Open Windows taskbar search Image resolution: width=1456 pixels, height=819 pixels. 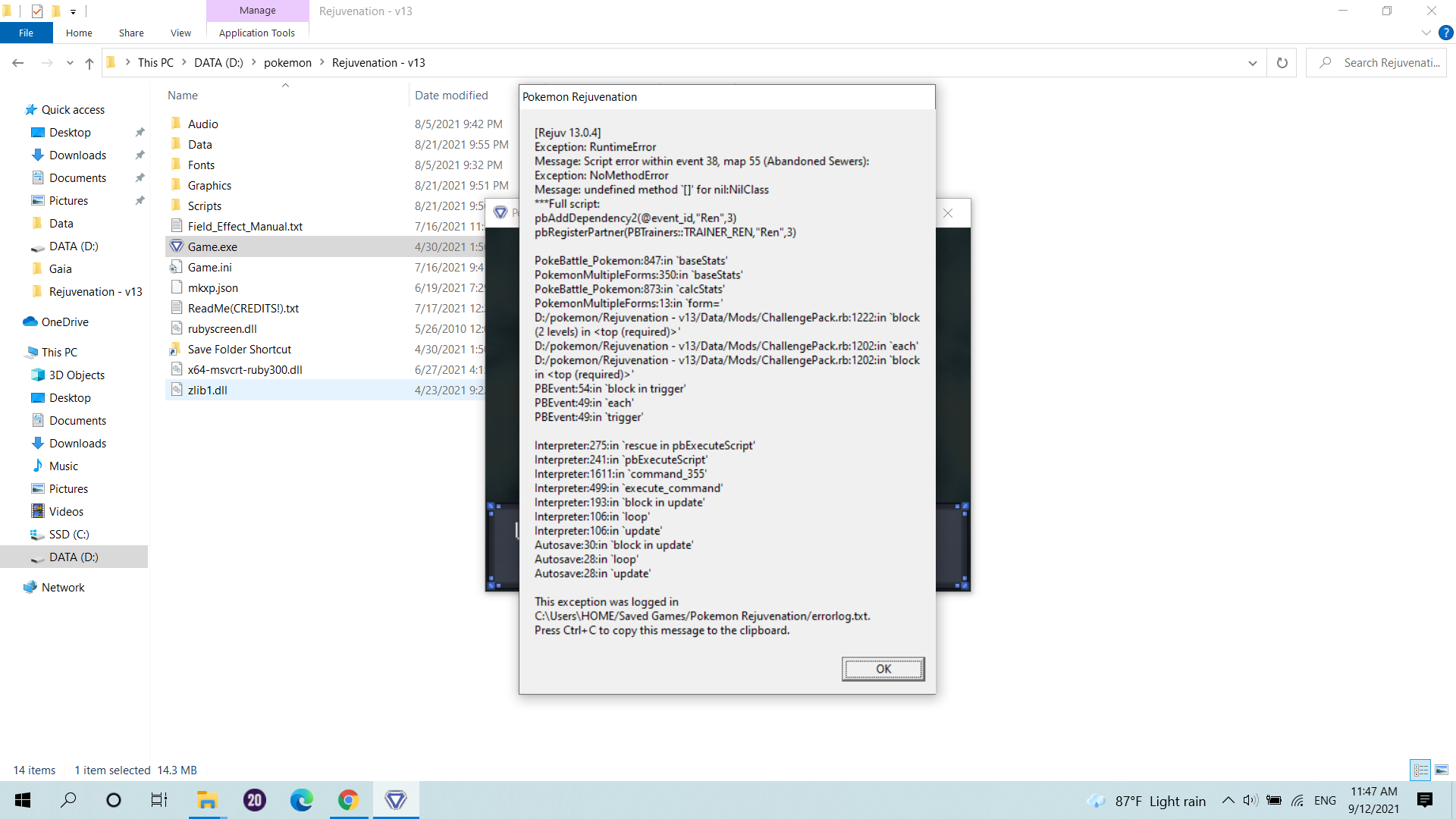[68, 800]
